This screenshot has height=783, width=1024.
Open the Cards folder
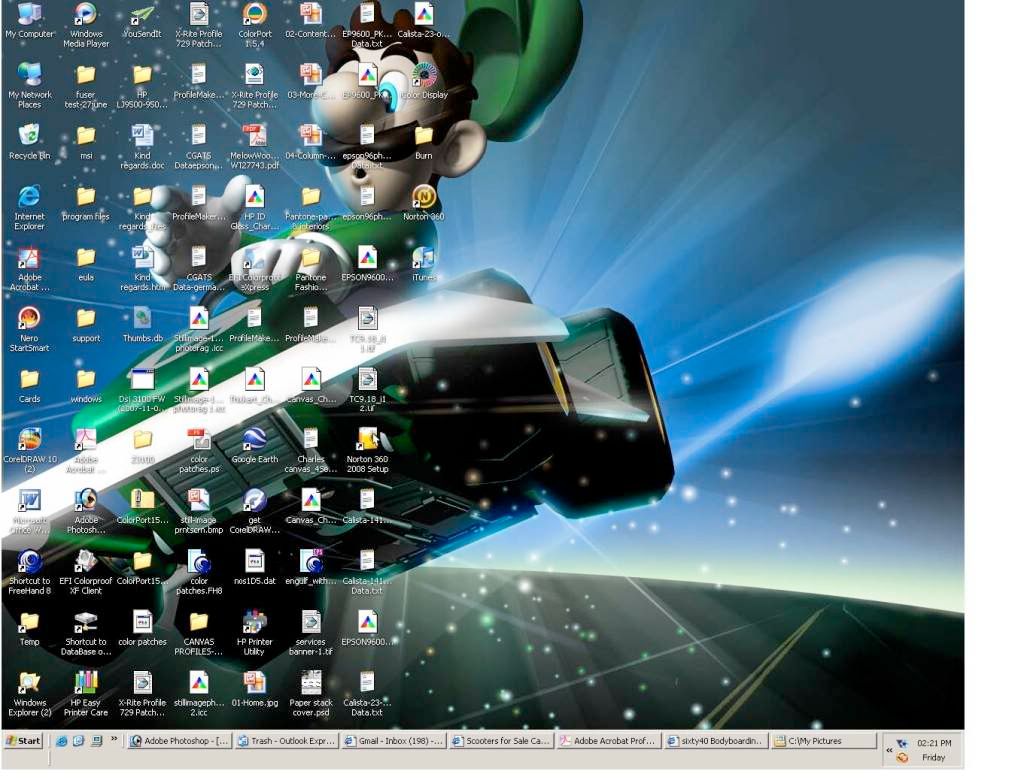point(29,385)
